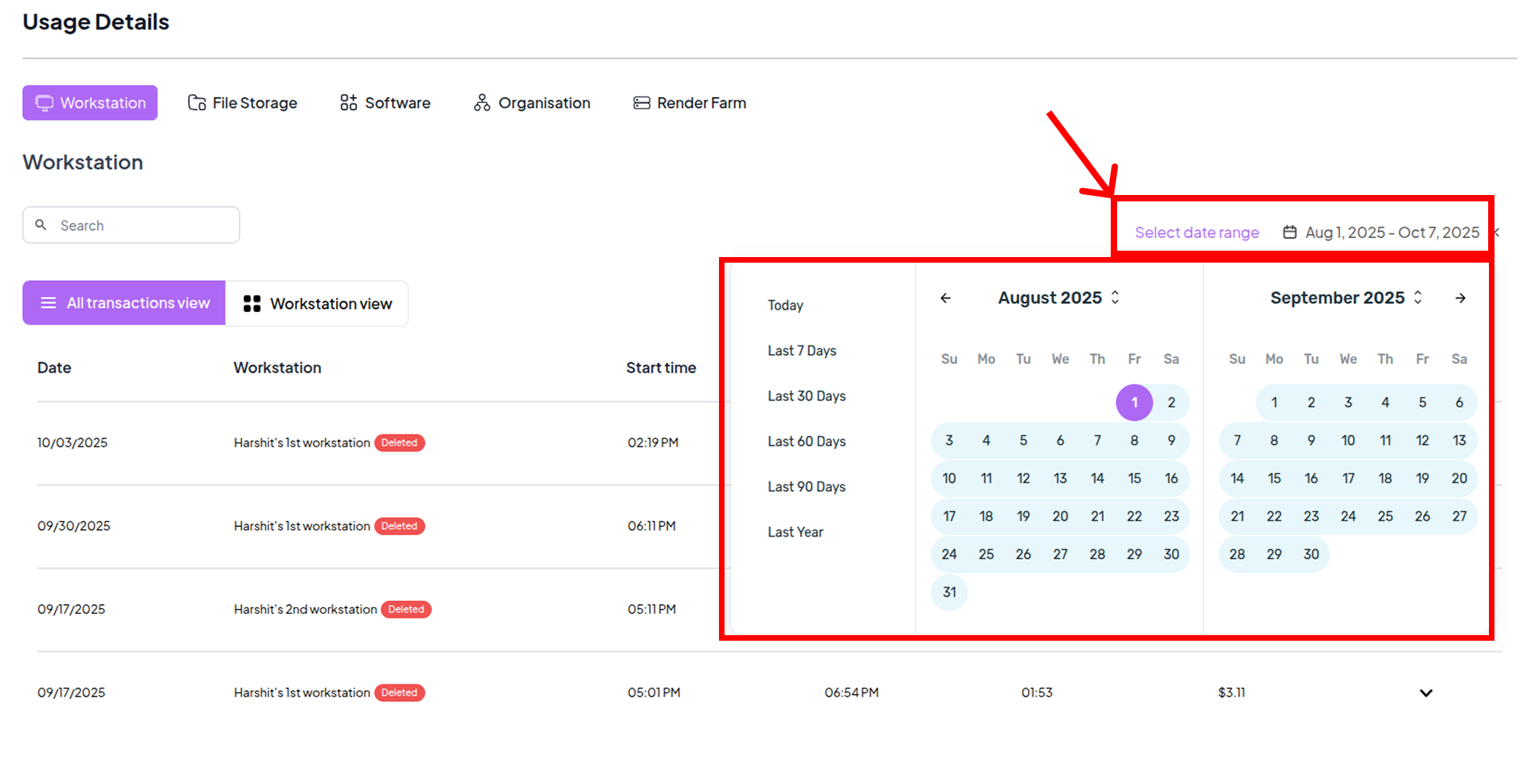Click the next month arrow
The height and width of the screenshot is (784, 1520).
click(1459, 298)
